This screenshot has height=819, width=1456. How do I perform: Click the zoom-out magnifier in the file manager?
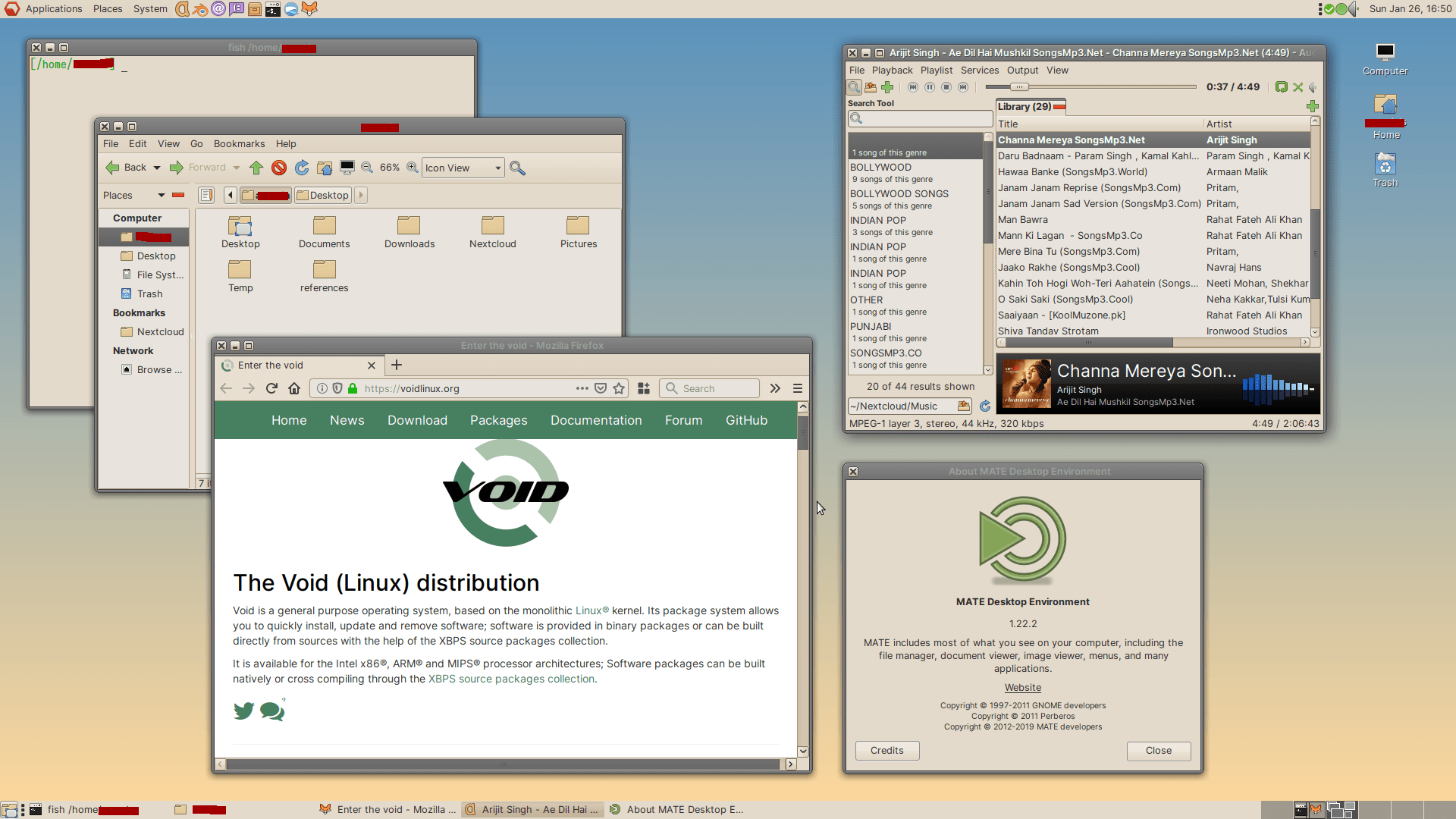[367, 168]
